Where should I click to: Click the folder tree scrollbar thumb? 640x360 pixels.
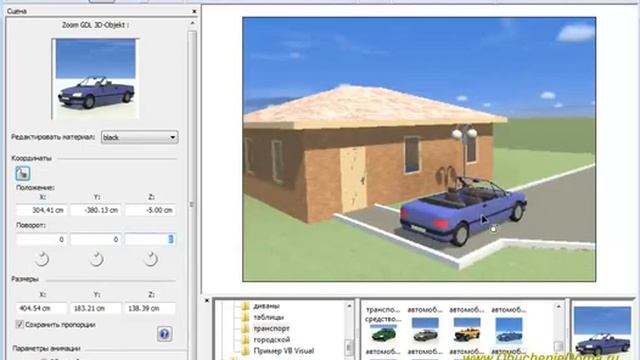pyautogui.click(x=349, y=347)
